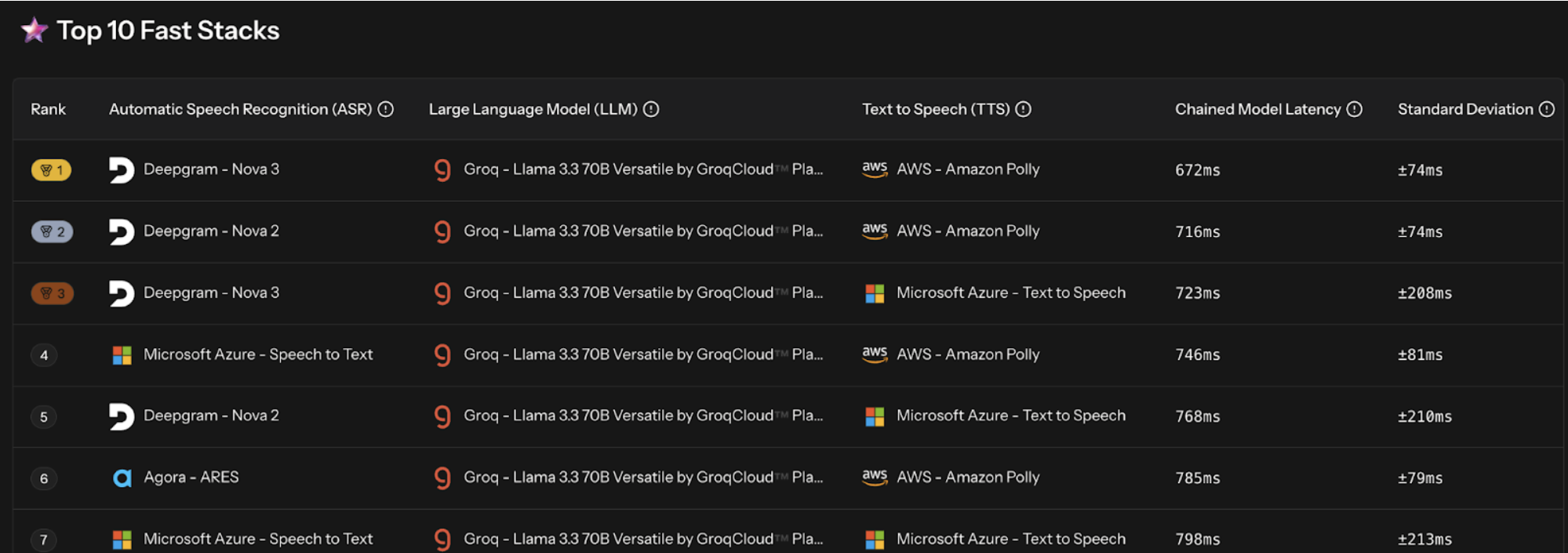Click the star icon beside Top 10 Fast Stacks
Screen dimensions: 1568x553
pyautogui.click(x=35, y=31)
